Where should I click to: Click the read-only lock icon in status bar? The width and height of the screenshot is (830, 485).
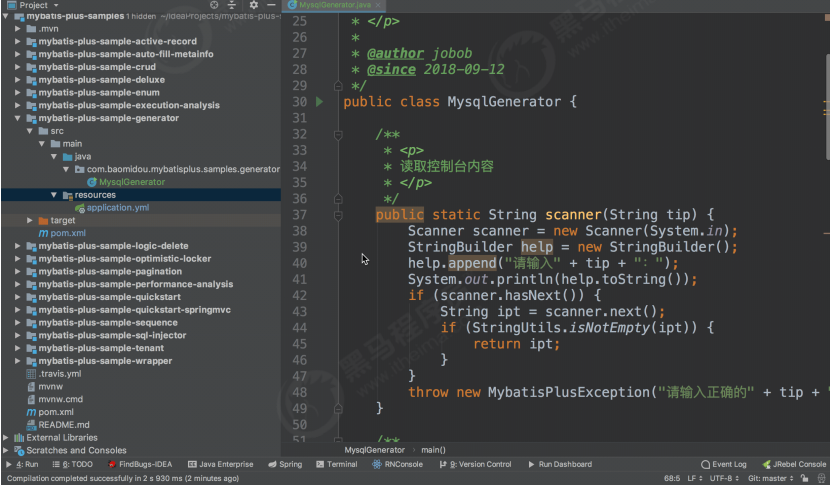click(805, 478)
